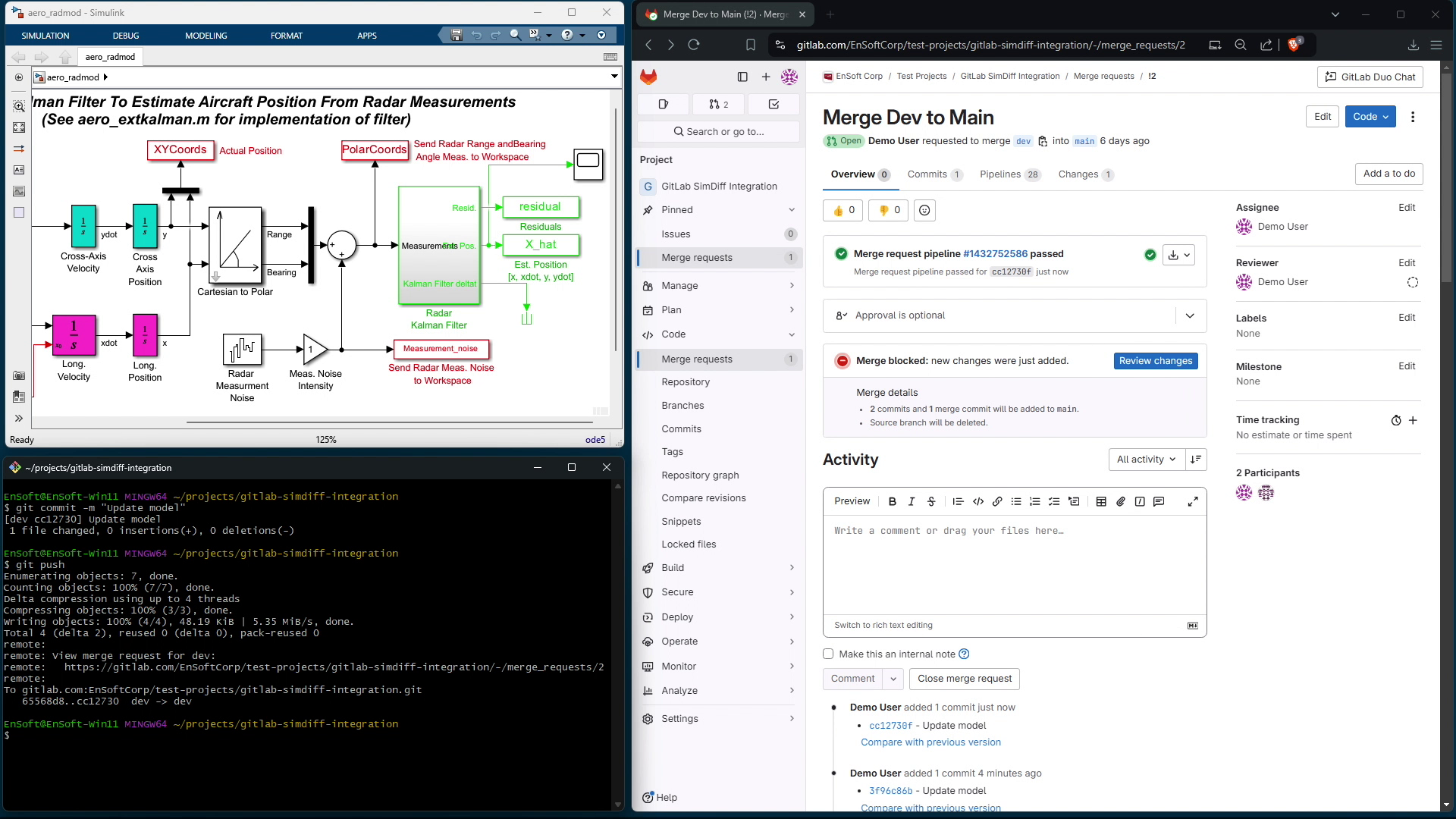Click the Hide/Show Explorer Bar icon in Simulink
Viewport: 1456px width, 819px height.
coord(19,77)
